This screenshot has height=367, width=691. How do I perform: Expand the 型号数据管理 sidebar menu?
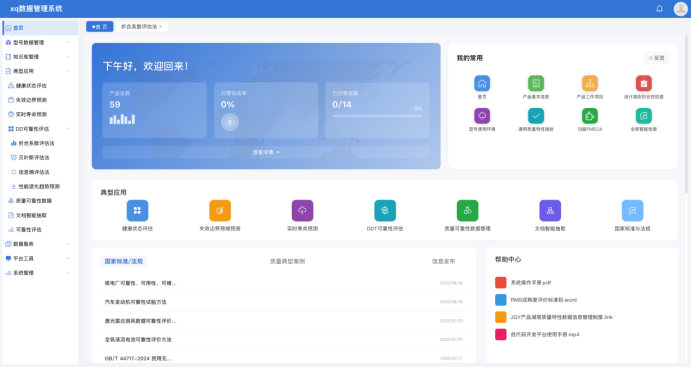click(39, 42)
